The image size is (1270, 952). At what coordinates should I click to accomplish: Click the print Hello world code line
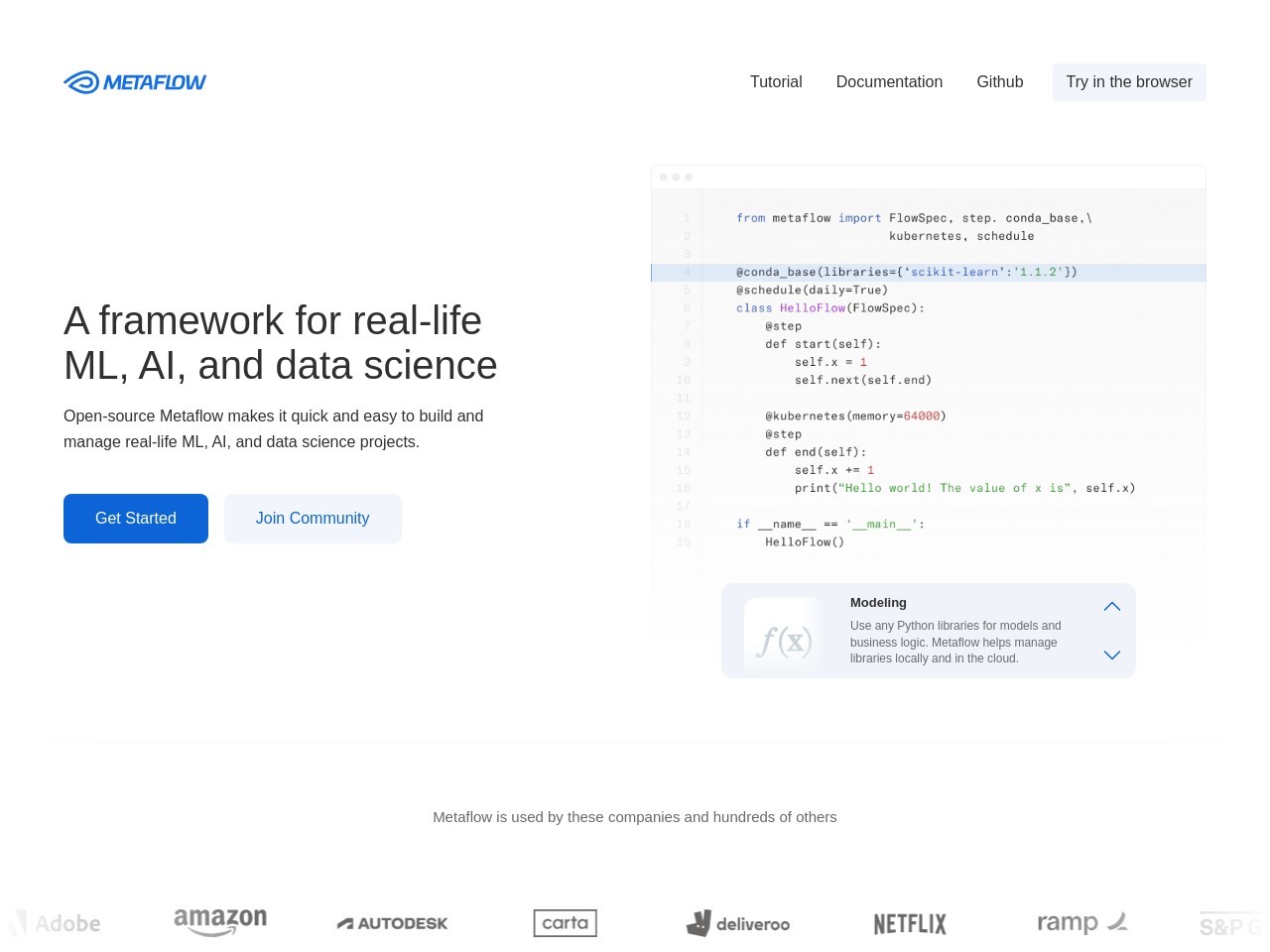tap(964, 488)
